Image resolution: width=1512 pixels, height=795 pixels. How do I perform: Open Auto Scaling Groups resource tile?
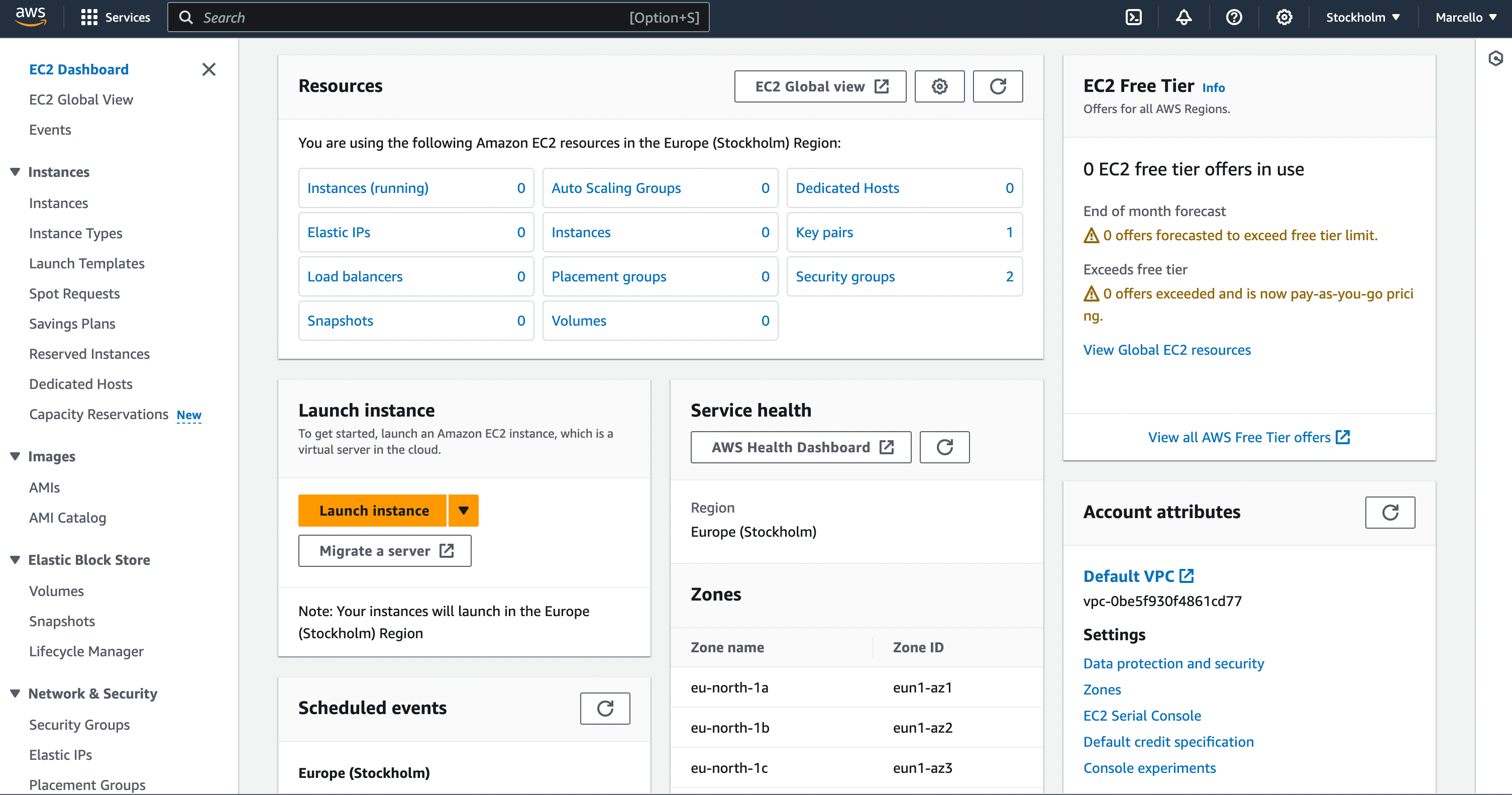point(661,188)
